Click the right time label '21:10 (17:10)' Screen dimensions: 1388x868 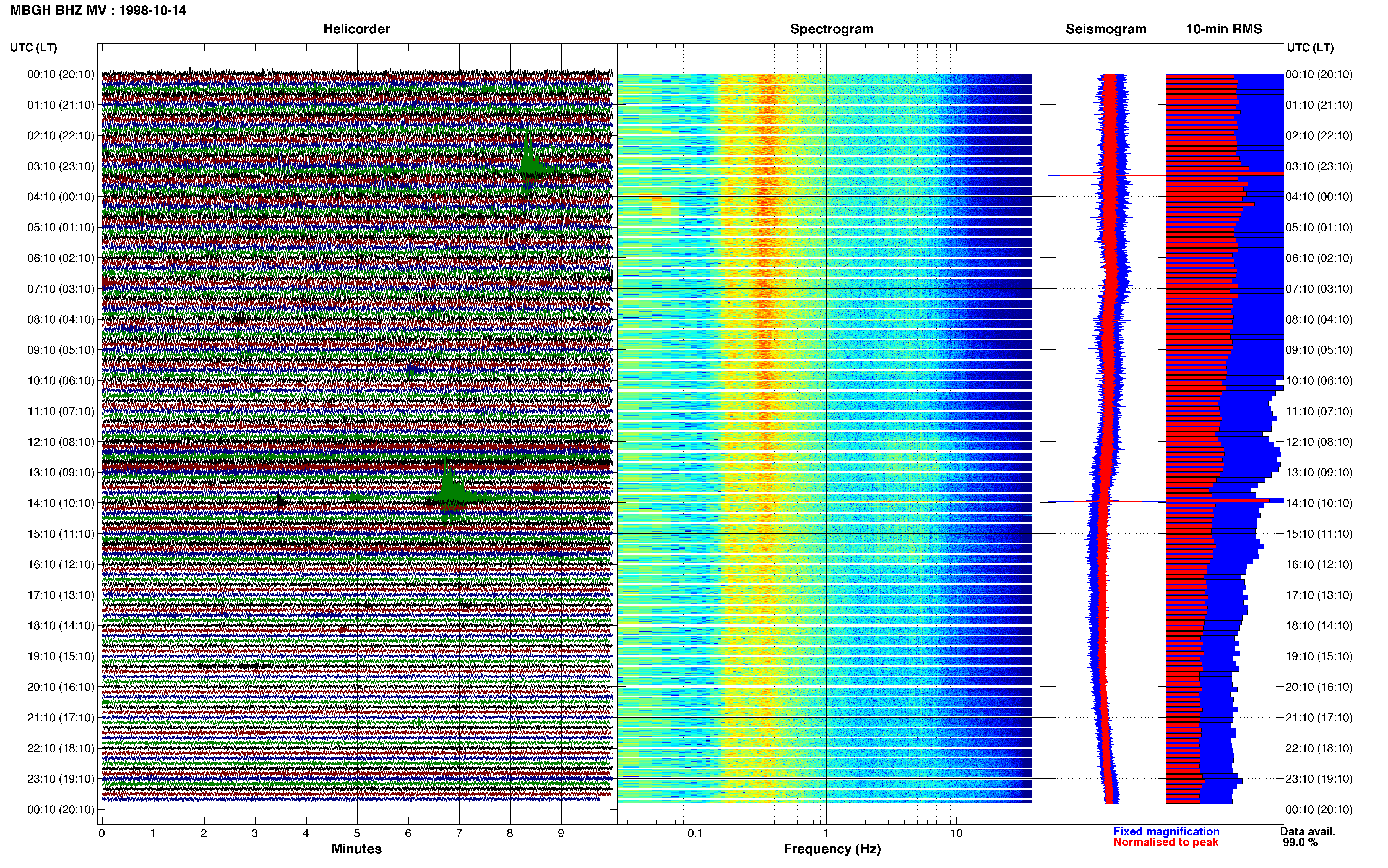coord(1319,718)
